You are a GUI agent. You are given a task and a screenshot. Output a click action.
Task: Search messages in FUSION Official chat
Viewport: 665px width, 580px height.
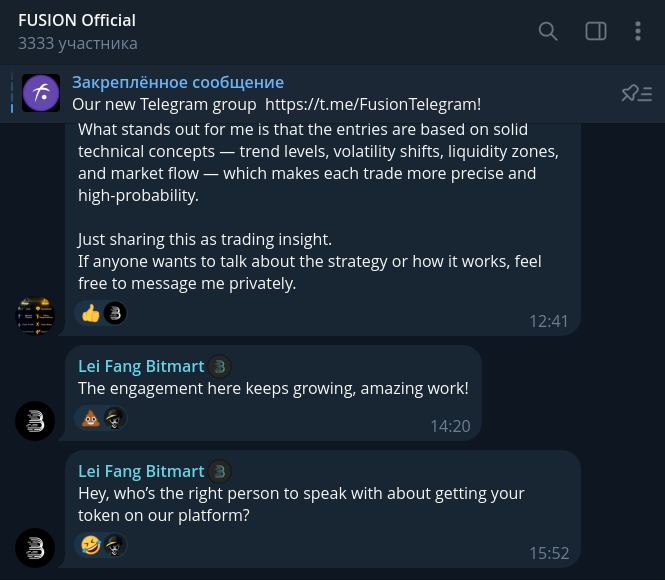[548, 31]
